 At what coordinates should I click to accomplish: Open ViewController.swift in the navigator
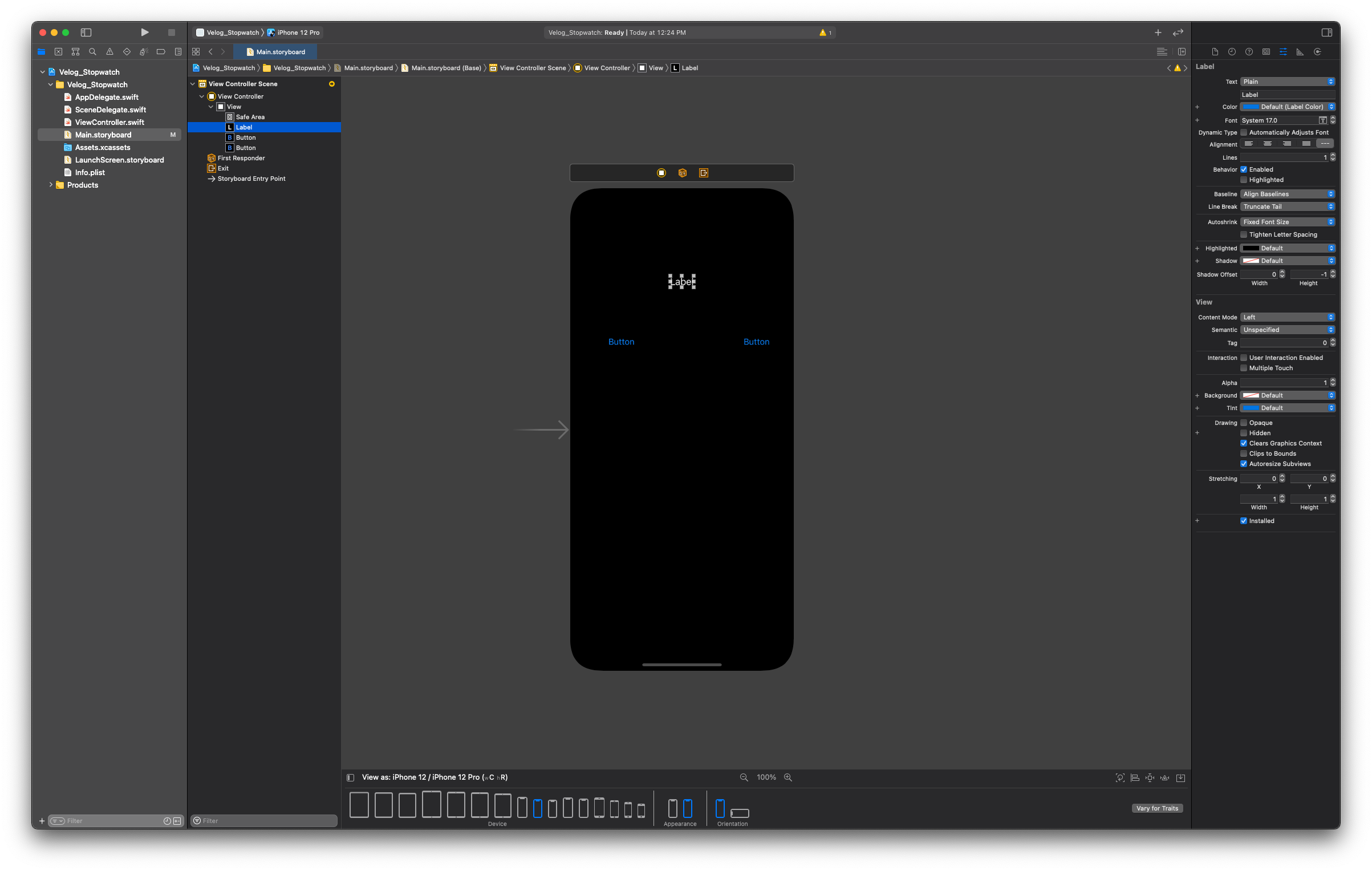[x=109, y=122]
